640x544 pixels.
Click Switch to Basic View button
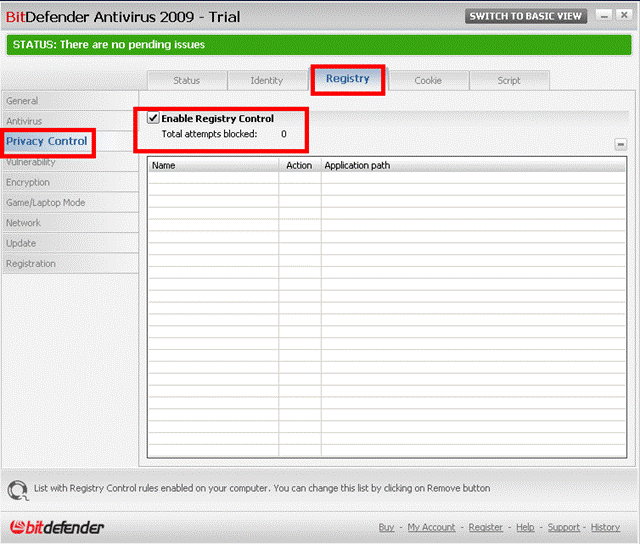coord(525,17)
